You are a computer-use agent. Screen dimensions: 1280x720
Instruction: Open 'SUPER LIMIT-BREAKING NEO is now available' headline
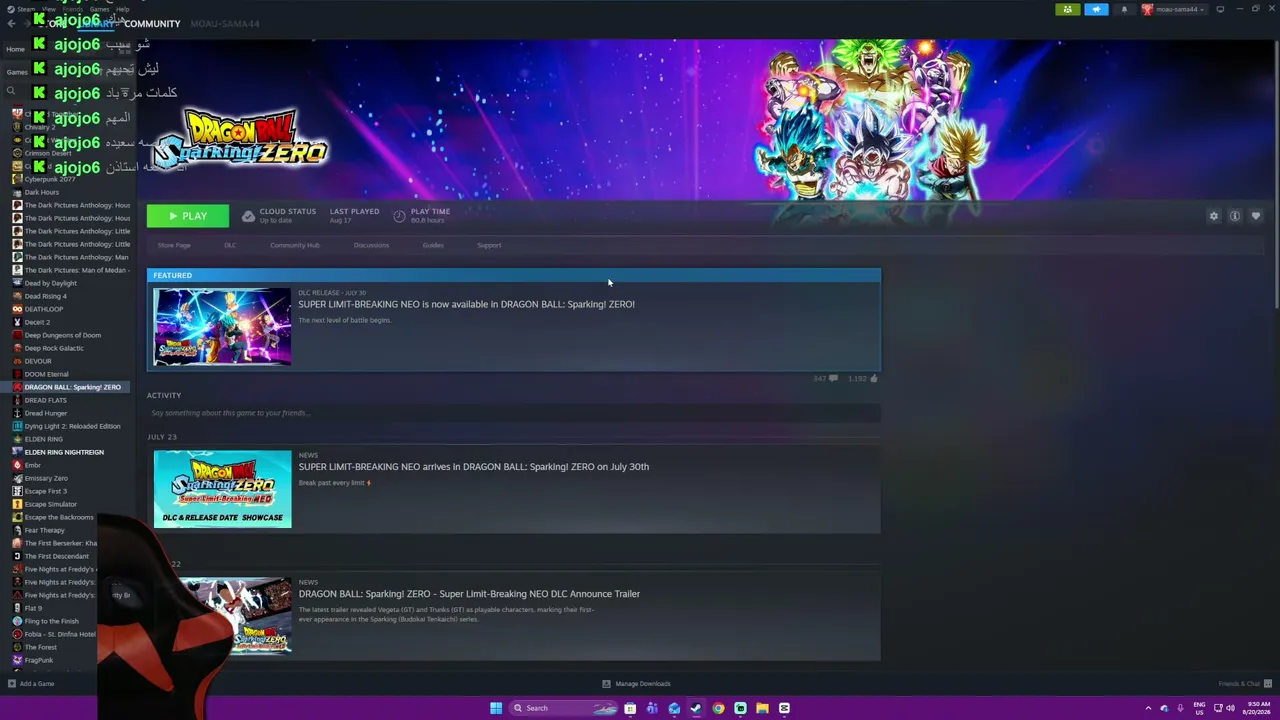point(466,304)
